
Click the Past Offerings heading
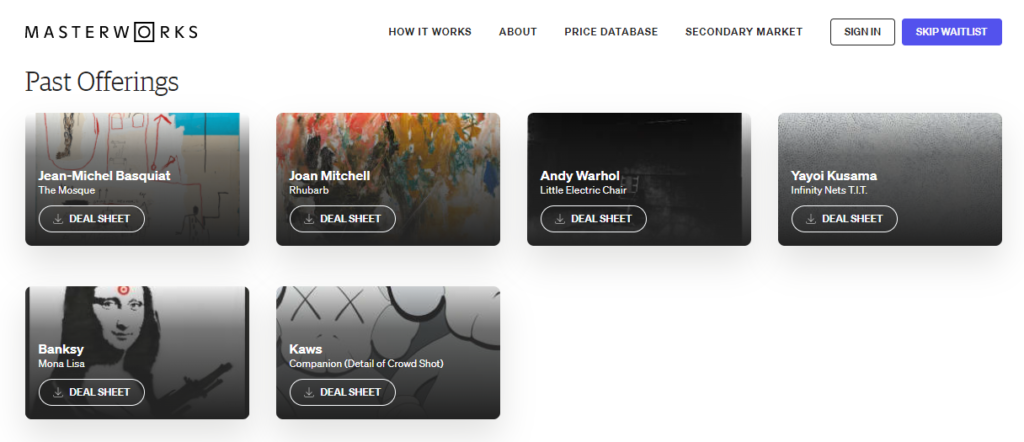tap(102, 82)
